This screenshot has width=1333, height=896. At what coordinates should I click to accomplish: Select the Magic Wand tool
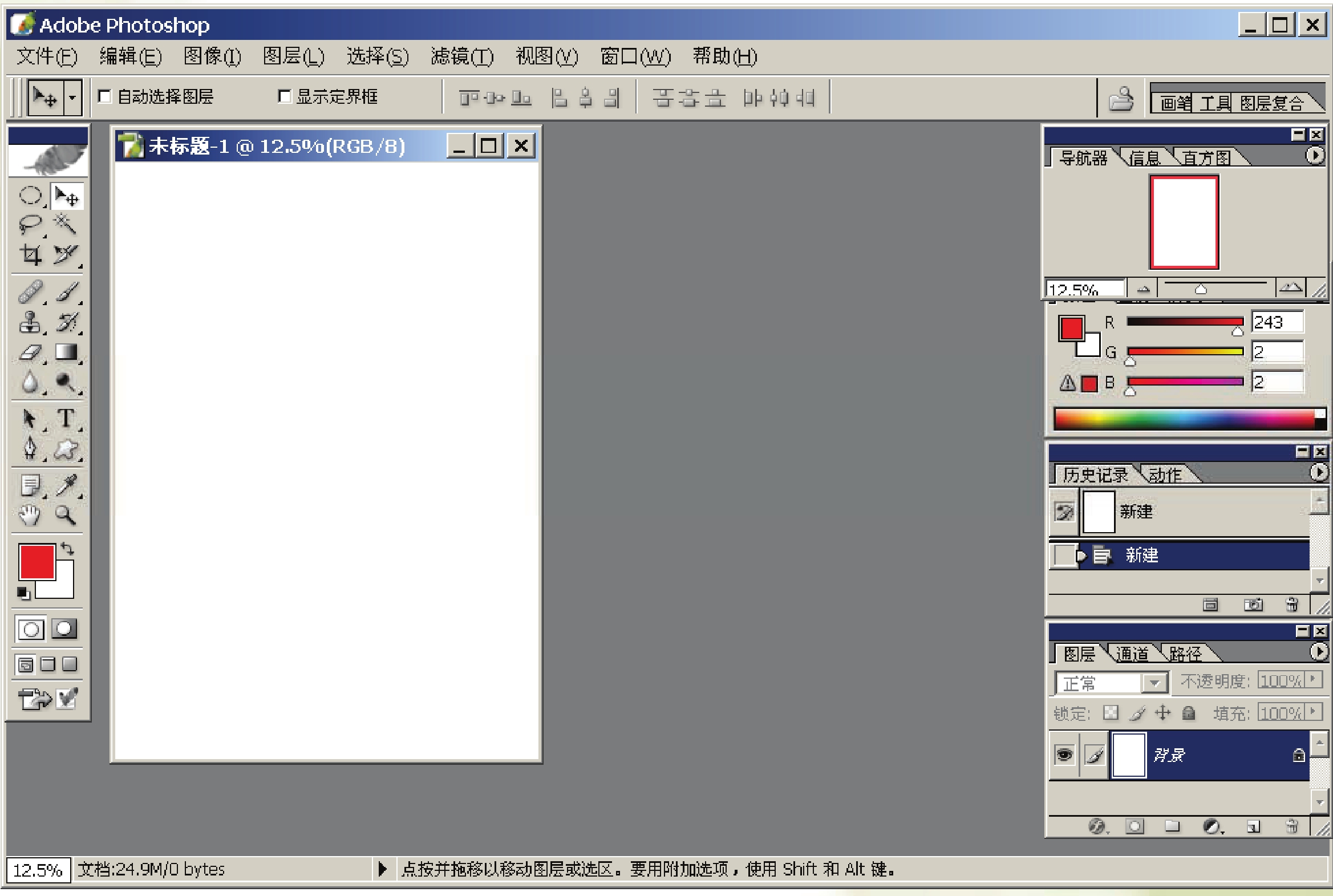(x=65, y=225)
